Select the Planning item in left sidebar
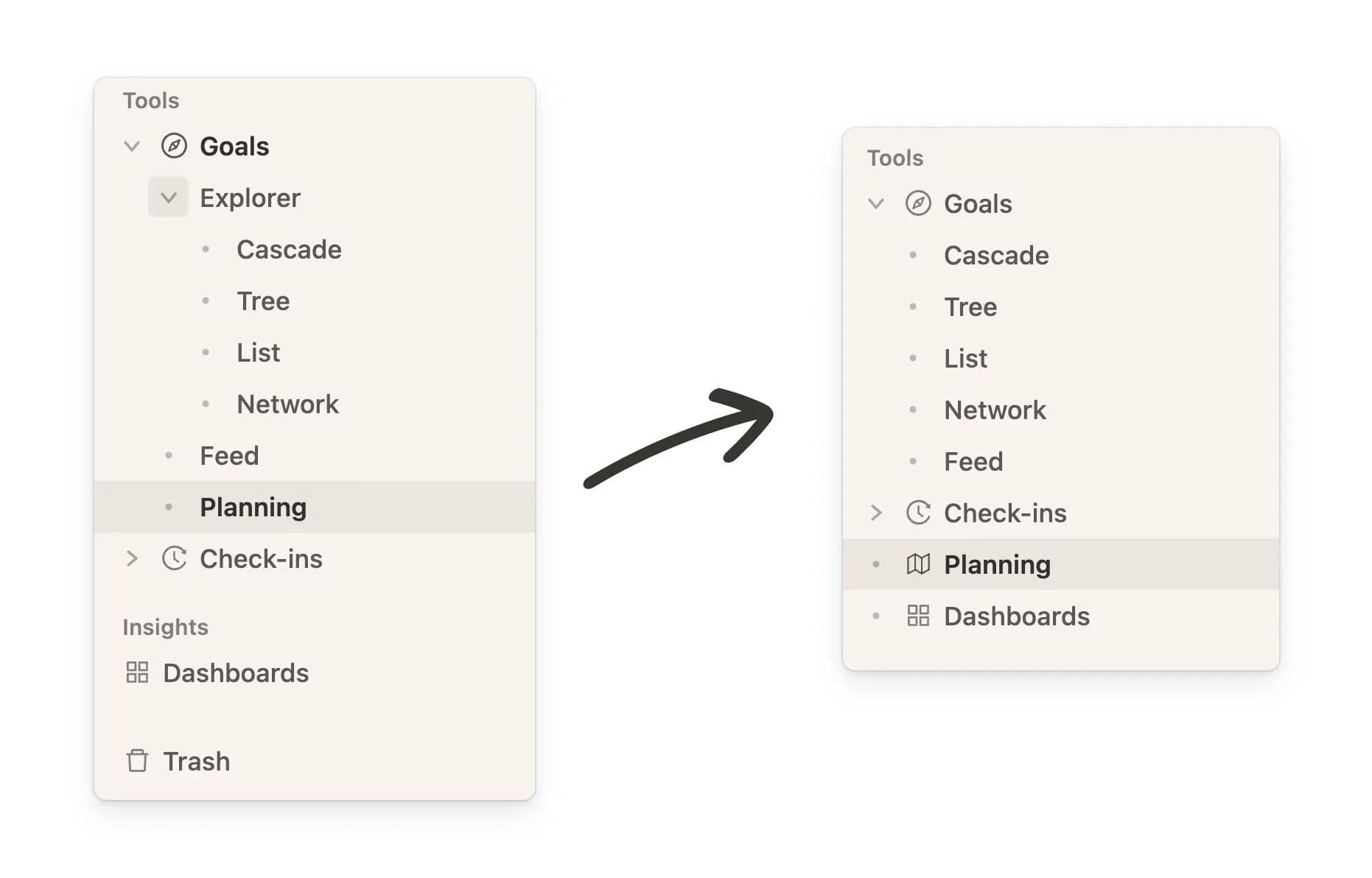Screen dimensions: 1372x878 coord(253,507)
